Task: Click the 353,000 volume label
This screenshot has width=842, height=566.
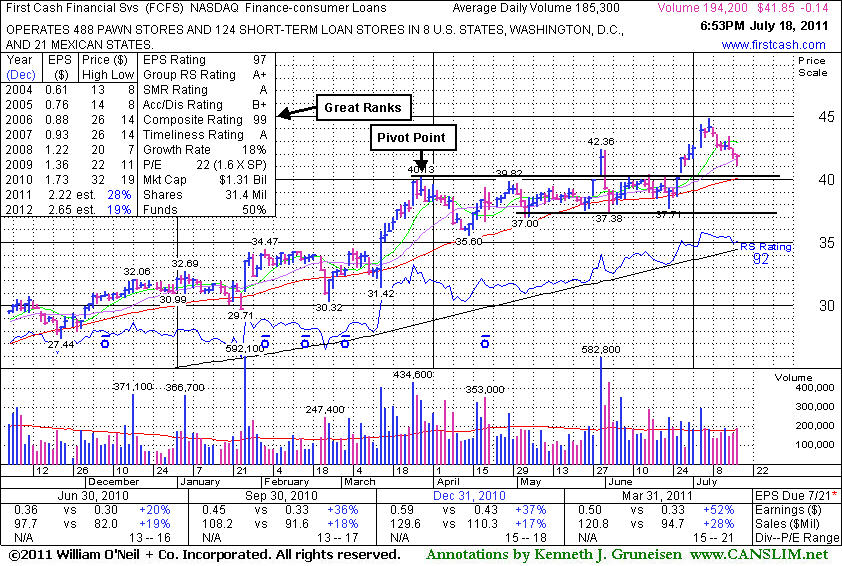Action: [485, 389]
